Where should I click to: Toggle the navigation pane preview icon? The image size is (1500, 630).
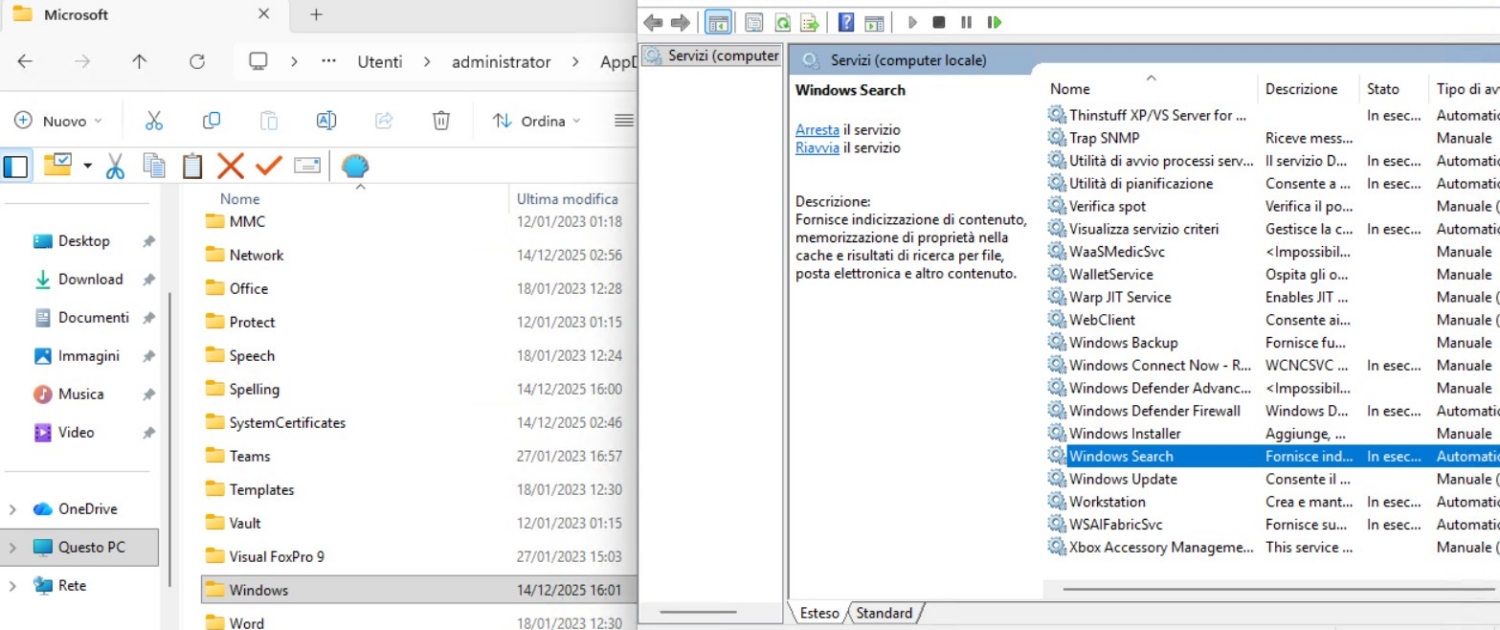[875, 22]
